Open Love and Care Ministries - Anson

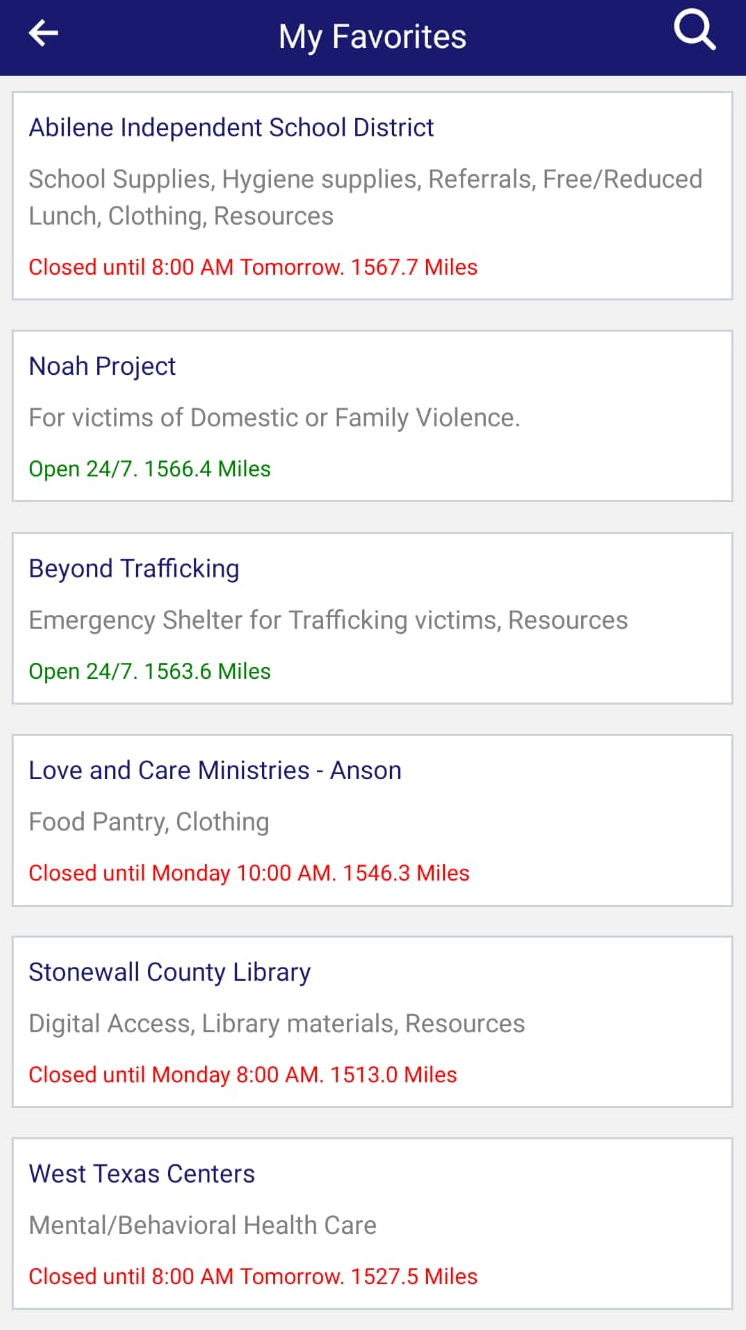click(x=215, y=770)
